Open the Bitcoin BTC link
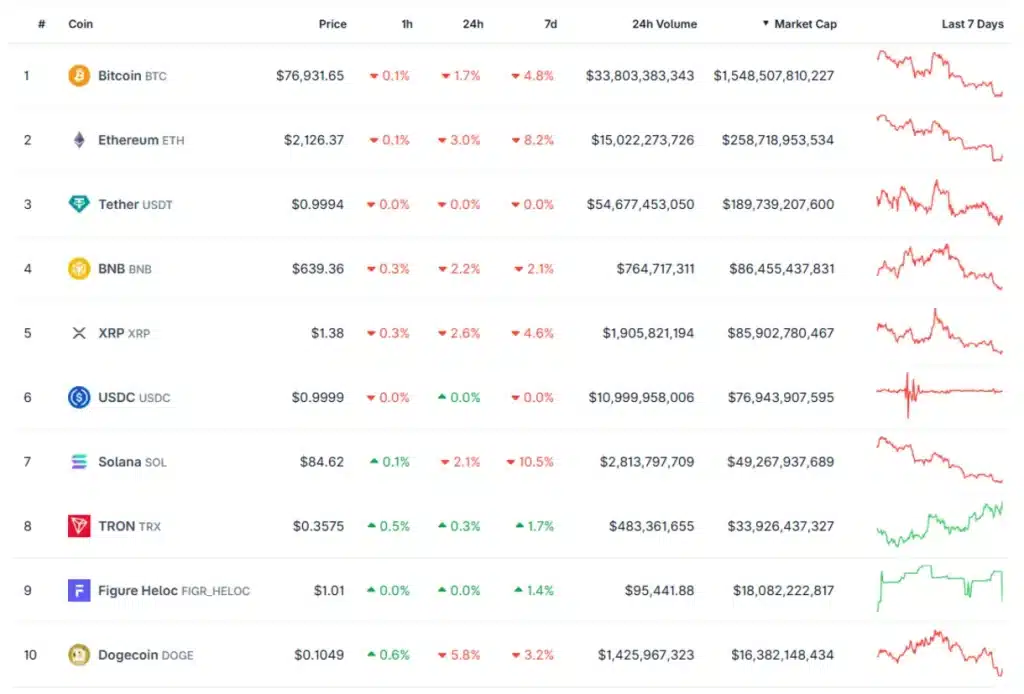Screen dimensions: 1024x694 [132, 76]
